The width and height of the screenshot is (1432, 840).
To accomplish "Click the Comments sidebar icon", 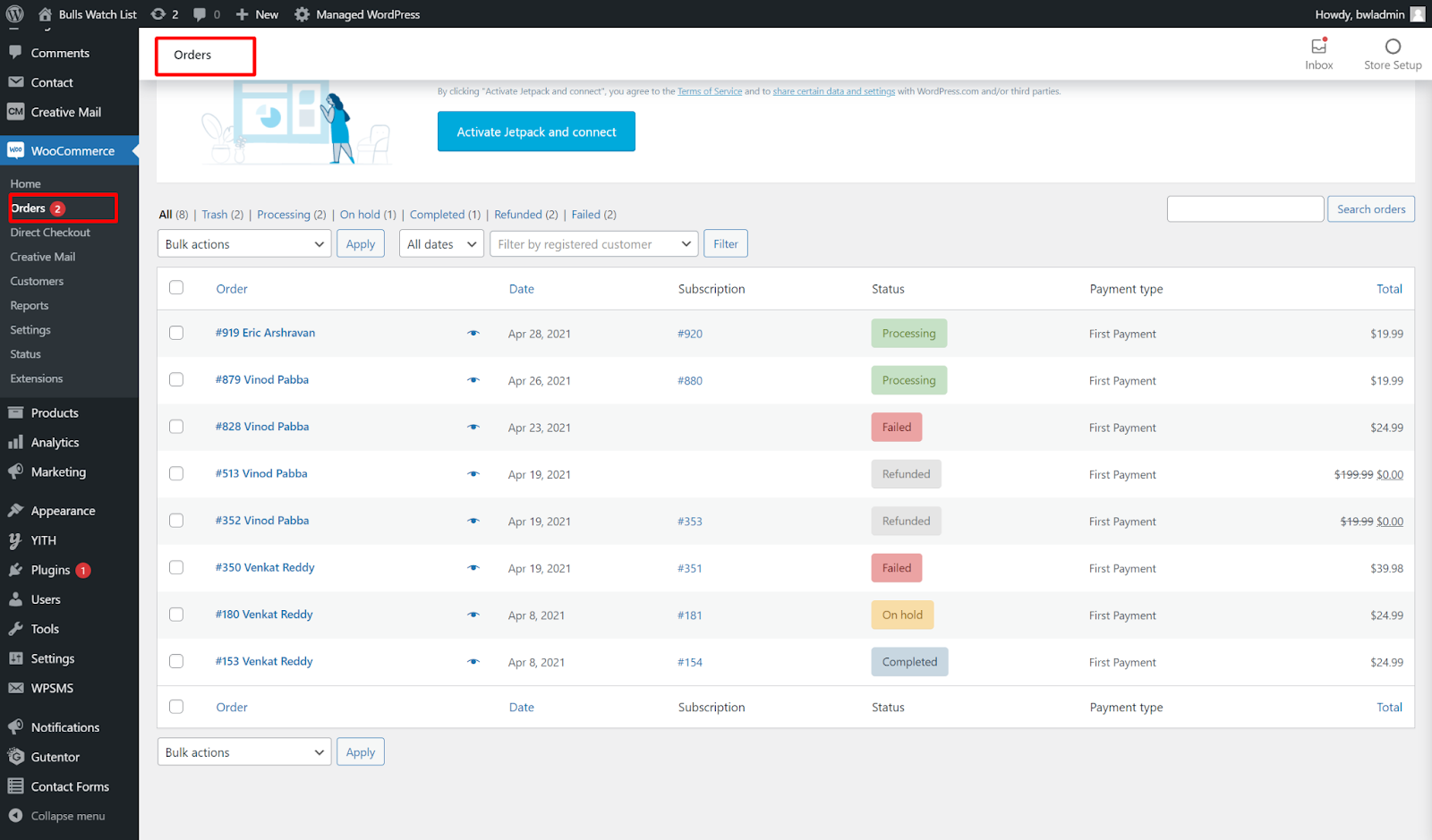I will tap(15, 52).
